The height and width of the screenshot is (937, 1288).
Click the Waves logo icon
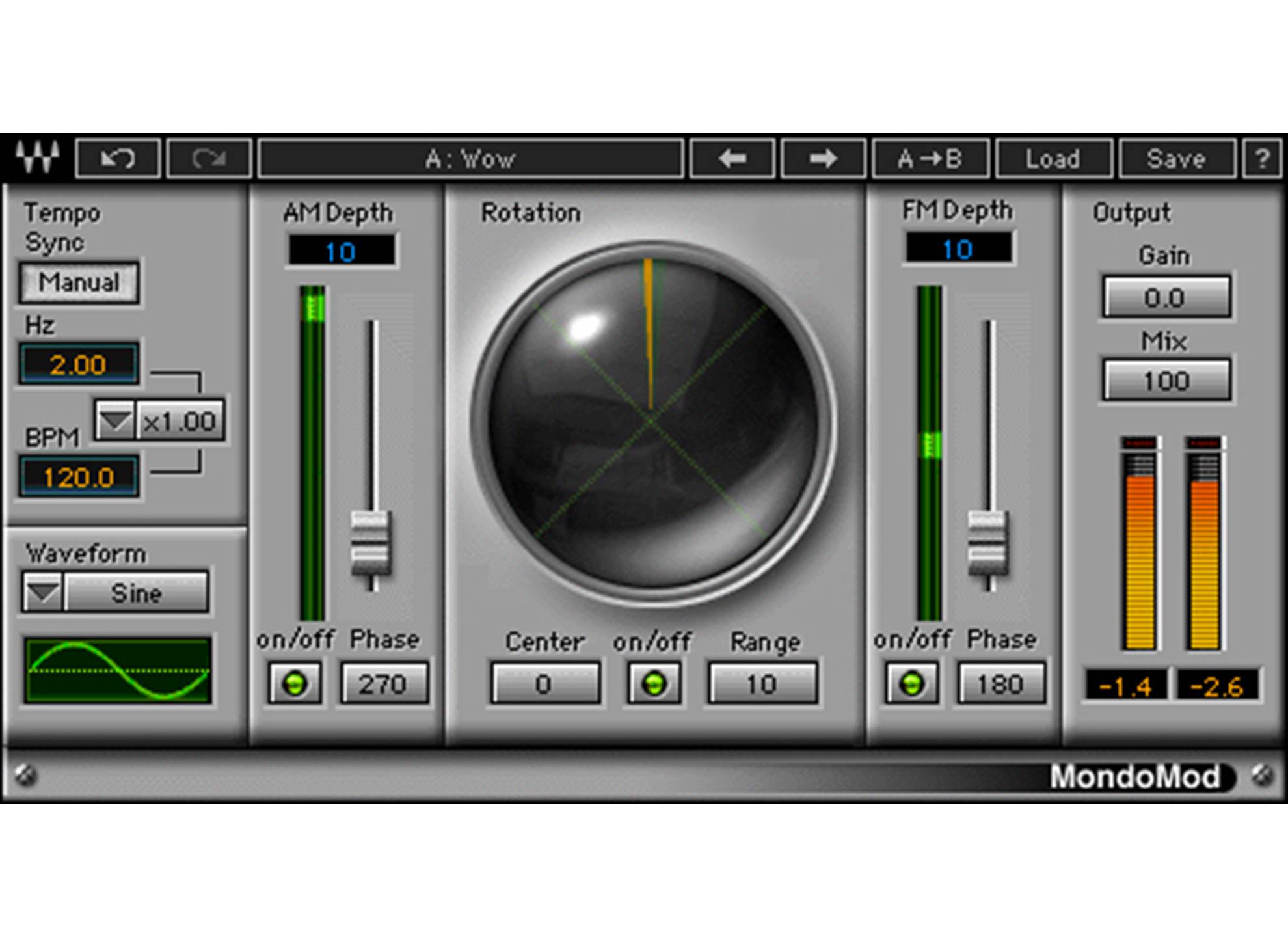(x=38, y=157)
